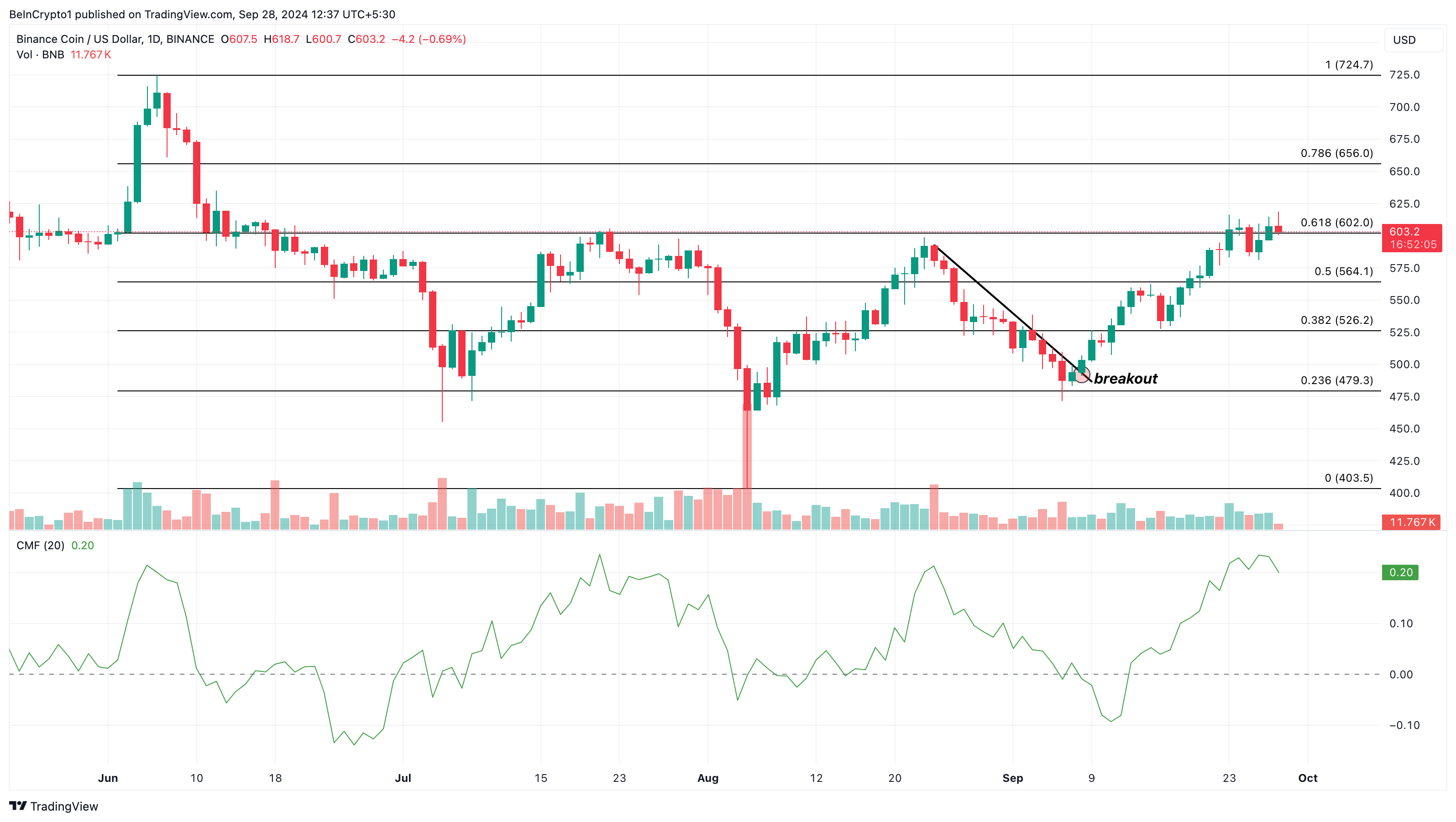The height and width of the screenshot is (822, 1456).
Task: Select the 1 (724.7) Fibonacci level label
Action: coord(1349,64)
